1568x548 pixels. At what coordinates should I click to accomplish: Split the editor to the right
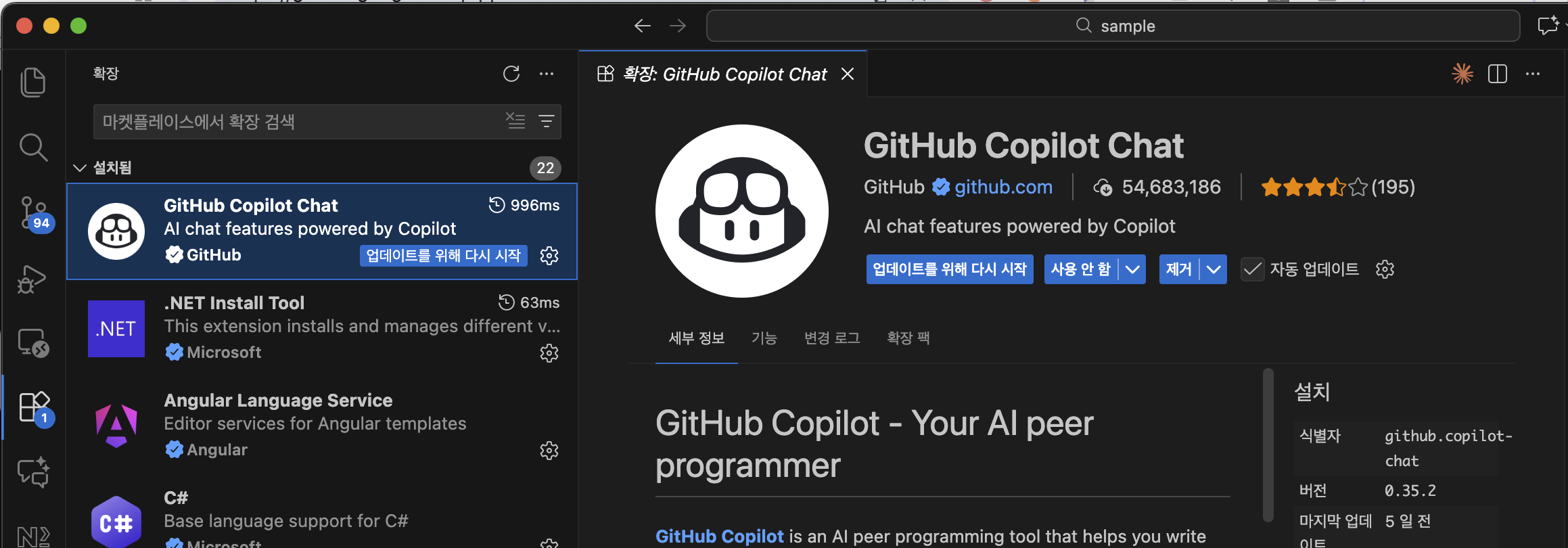pos(1498,74)
